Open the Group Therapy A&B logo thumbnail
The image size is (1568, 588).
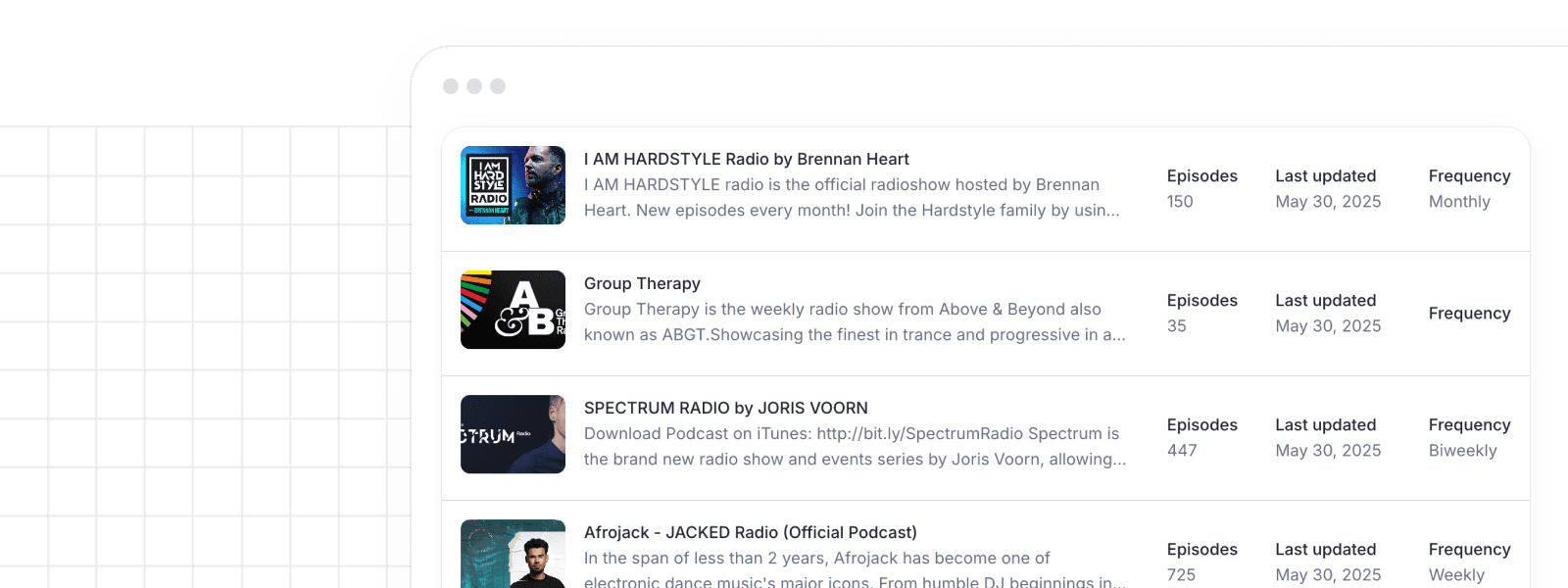[x=513, y=310]
